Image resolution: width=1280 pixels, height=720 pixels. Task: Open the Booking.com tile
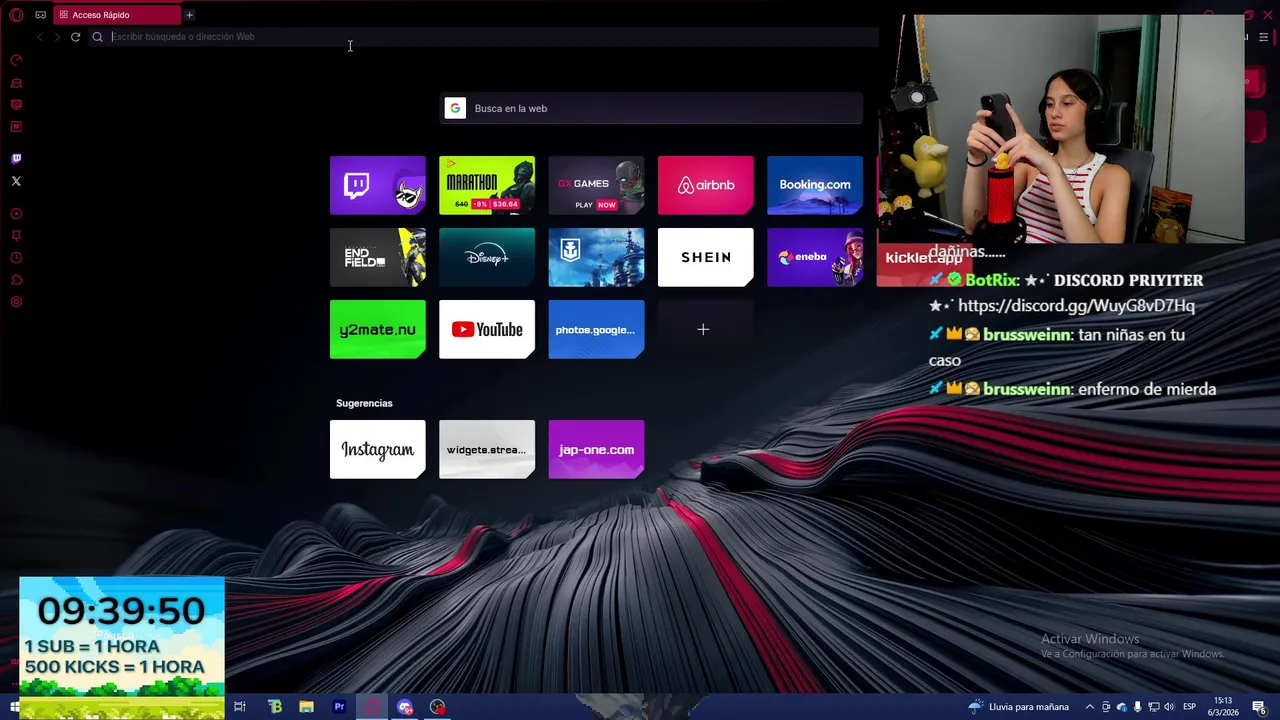[x=815, y=185]
